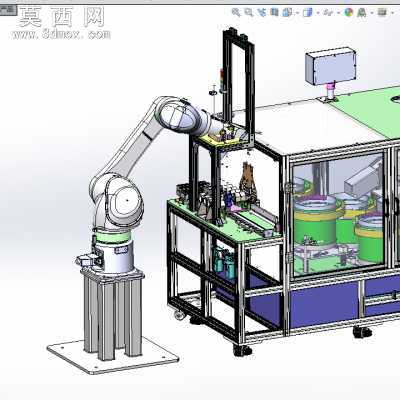Select the gray control box on the machine top
This screenshot has width=400, height=400.
coord(331,66)
